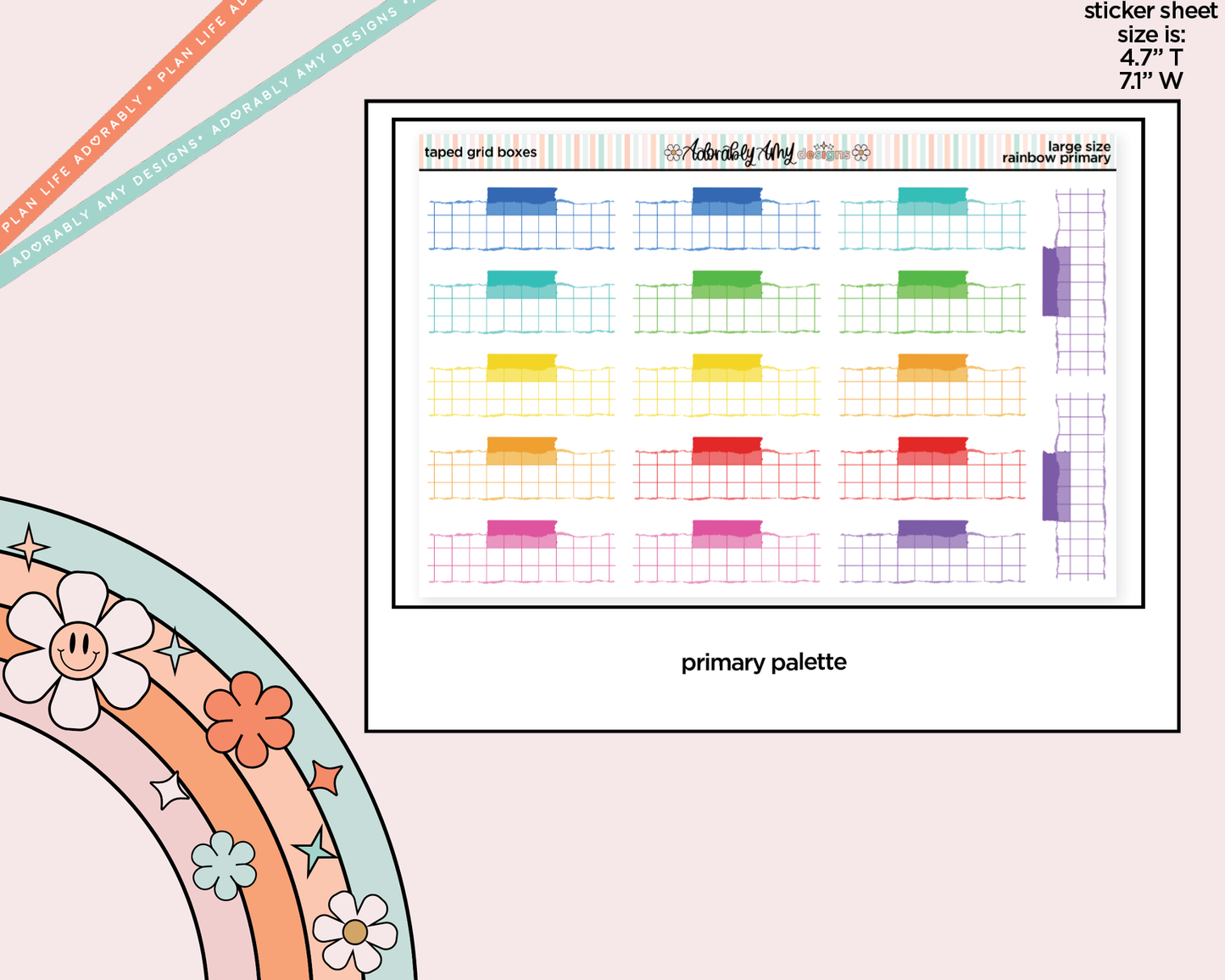
Task: Click the 'large size rainbow primary' label
Action: pos(1056,153)
